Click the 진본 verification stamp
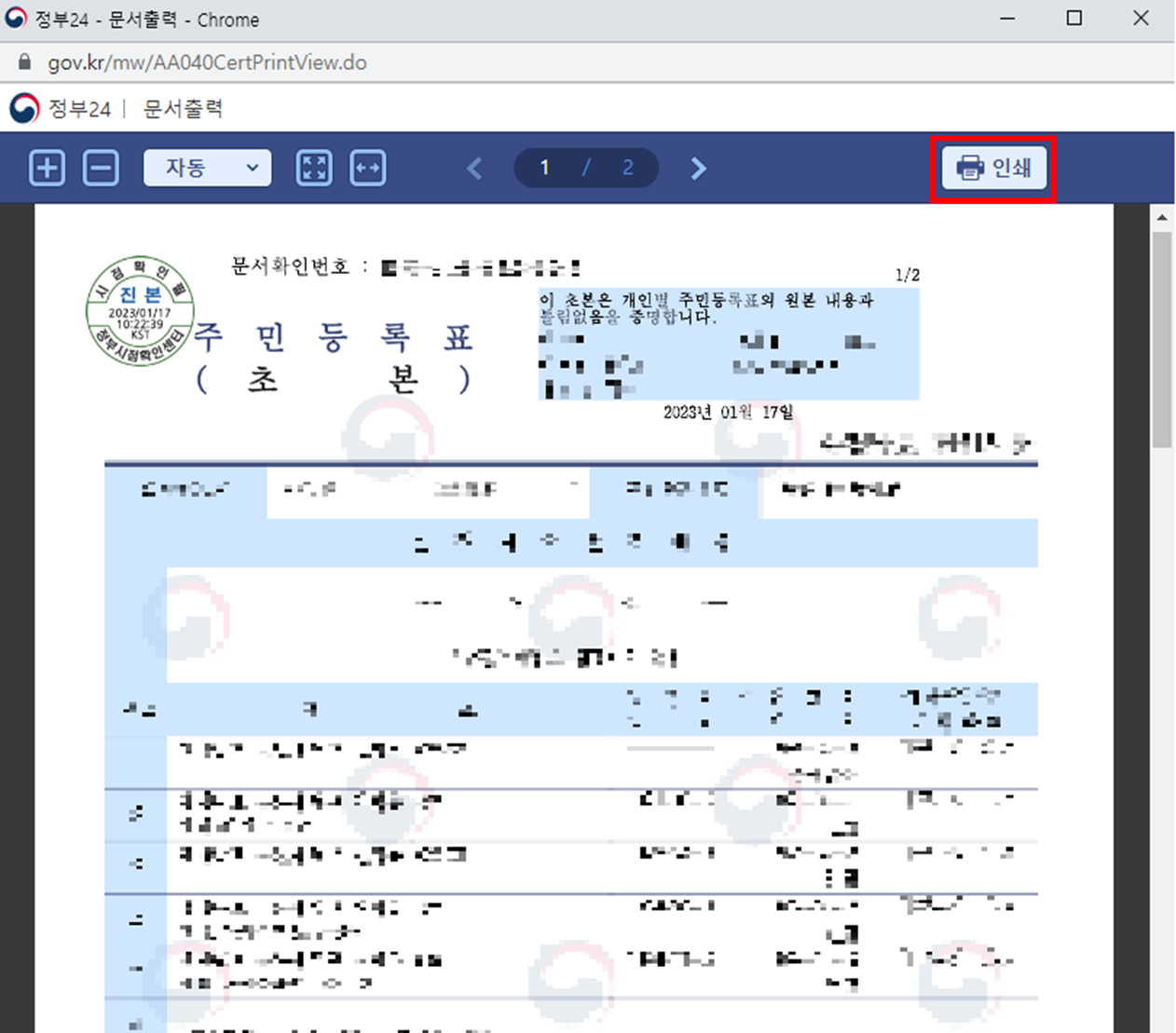The height and width of the screenshot is (1033, 1176). [140, 310]
